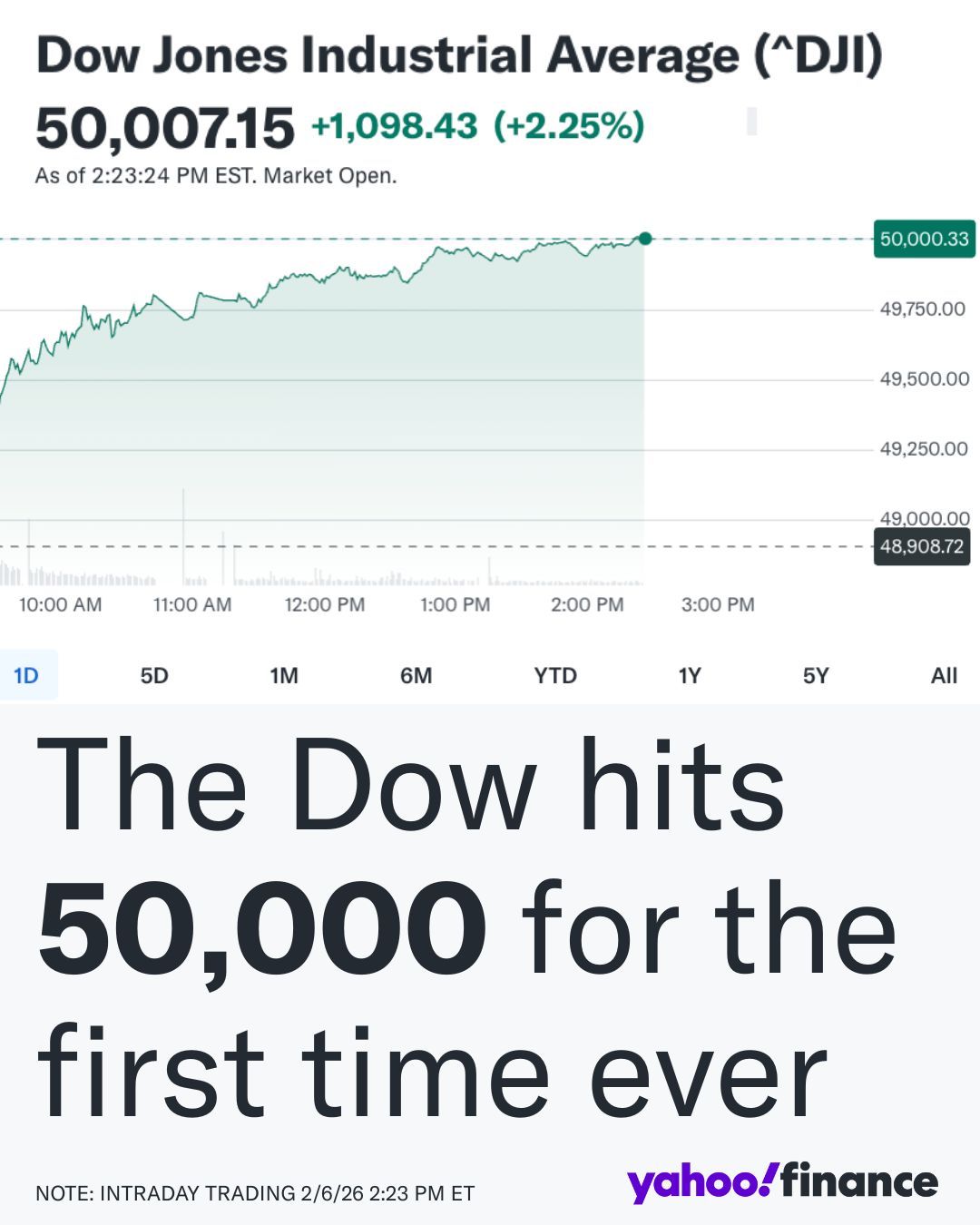The image size is (980, 1225).
Task: Click the 12:00 PM time axis label
Action: (x=325, y=604)
